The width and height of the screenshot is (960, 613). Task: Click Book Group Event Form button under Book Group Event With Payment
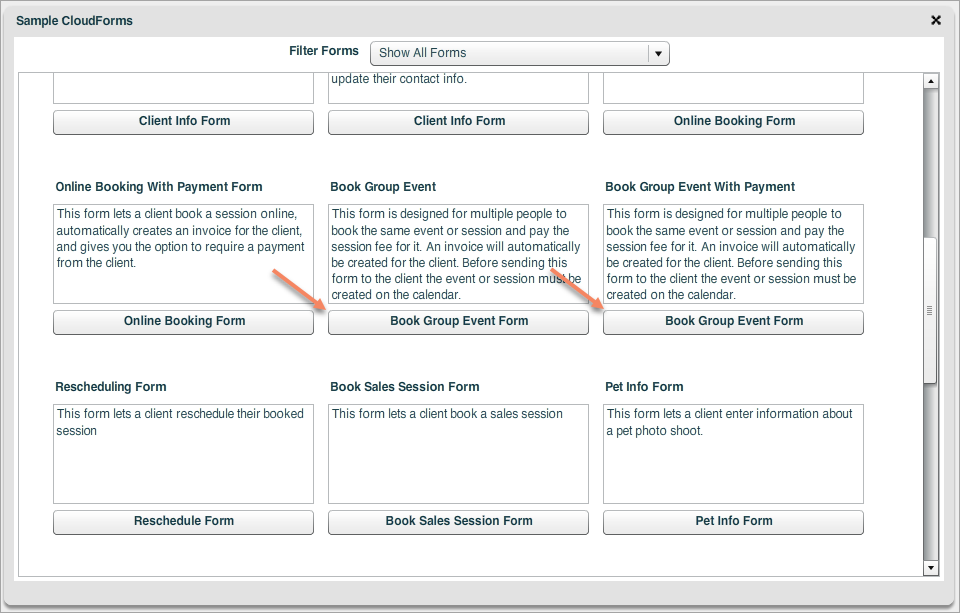(x=733, y=322)
